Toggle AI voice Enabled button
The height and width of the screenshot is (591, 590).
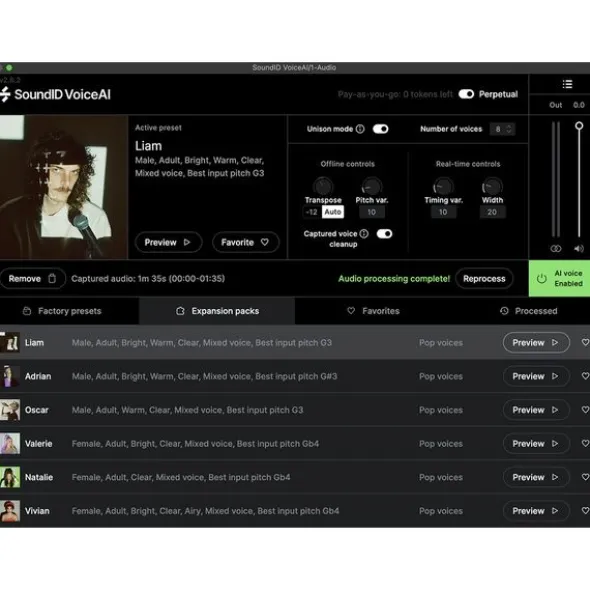click(x=559, y=278)
